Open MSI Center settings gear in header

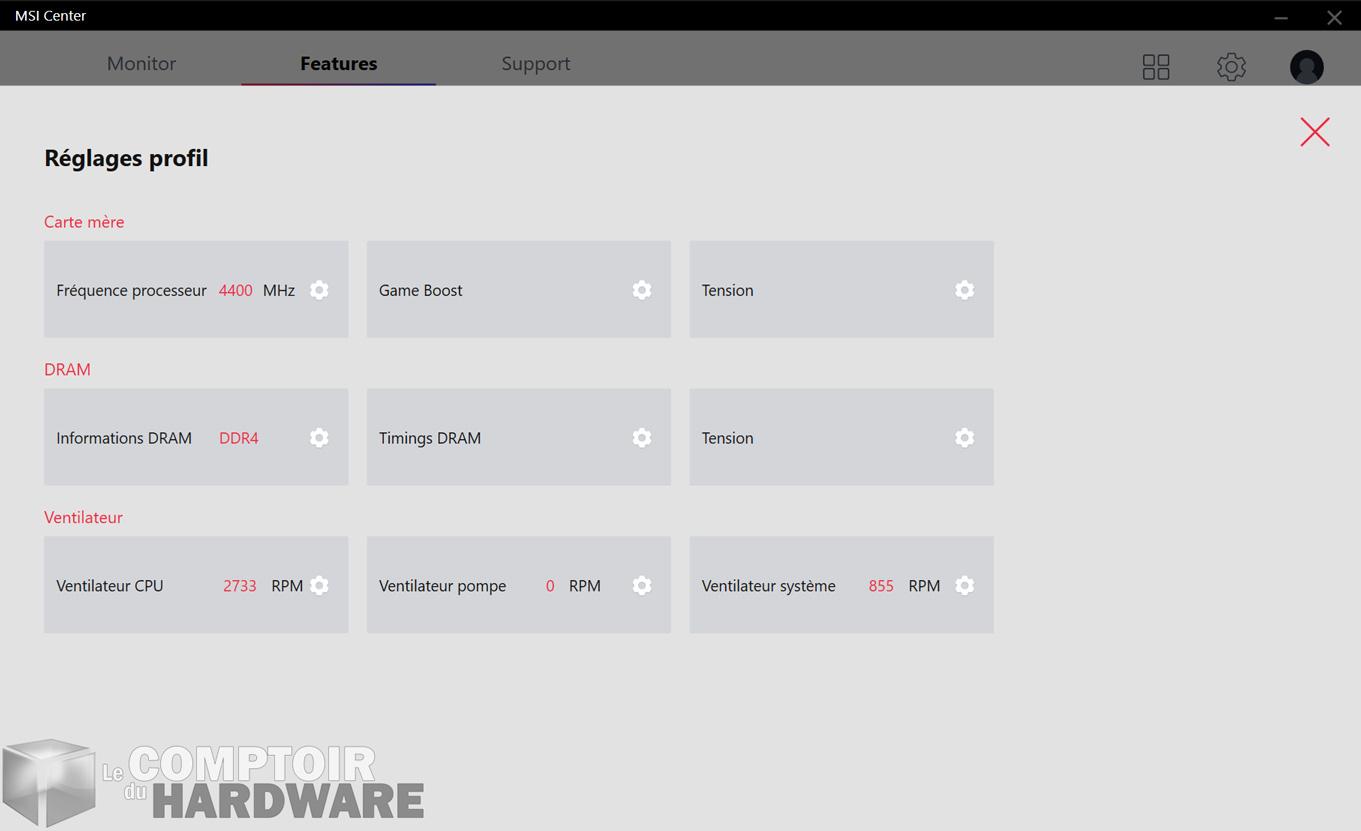point(1231,67)
